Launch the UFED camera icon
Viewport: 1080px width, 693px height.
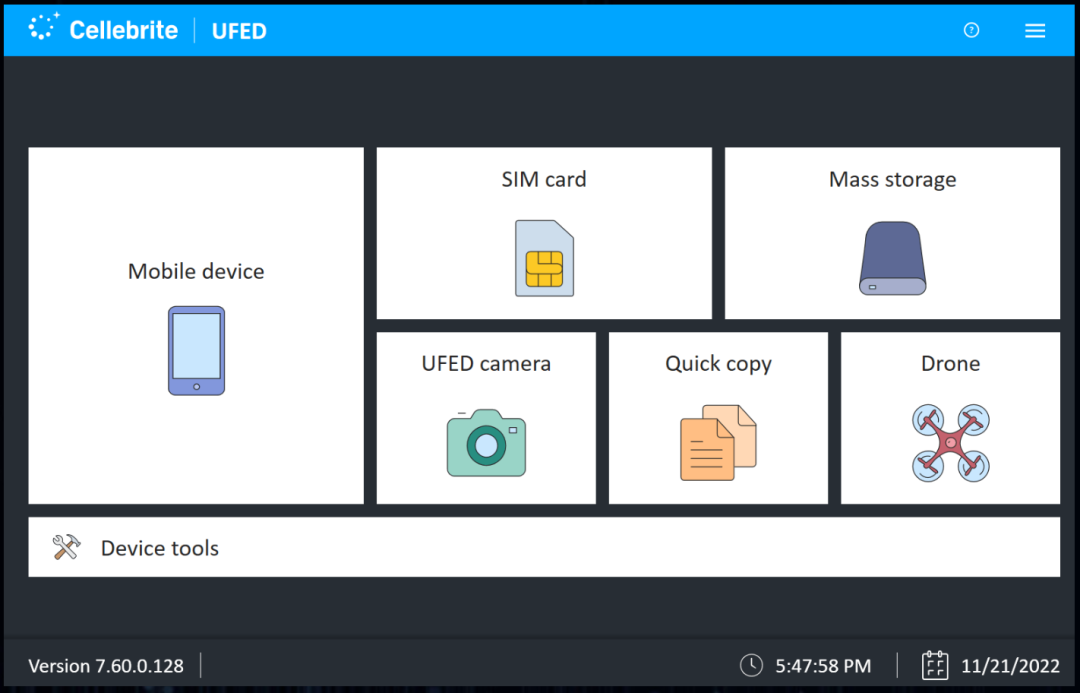tap(486, 443)
